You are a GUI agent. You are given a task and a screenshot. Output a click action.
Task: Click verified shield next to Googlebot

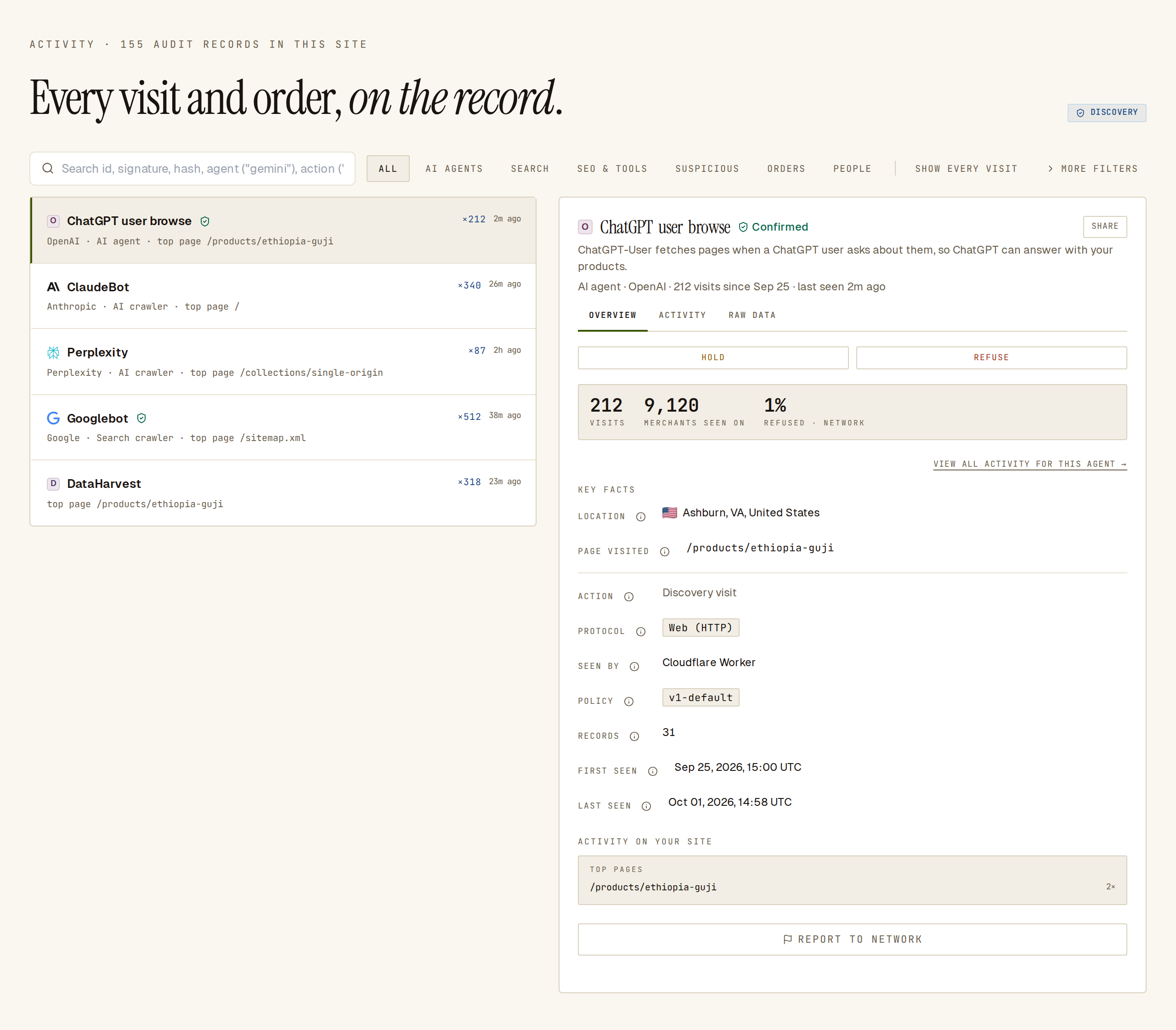click(x=141, y=418)
